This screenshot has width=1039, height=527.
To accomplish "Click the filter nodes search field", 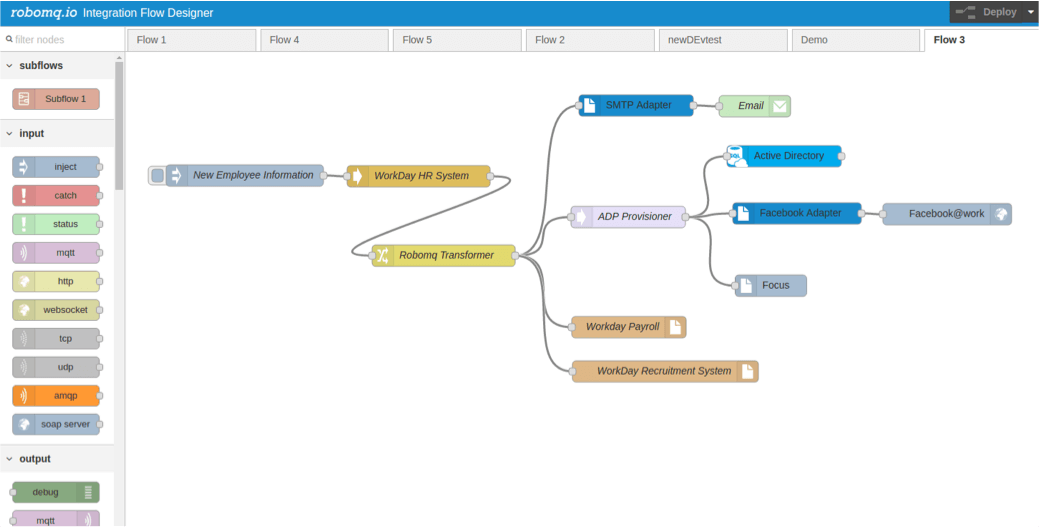I will [62, 40].
